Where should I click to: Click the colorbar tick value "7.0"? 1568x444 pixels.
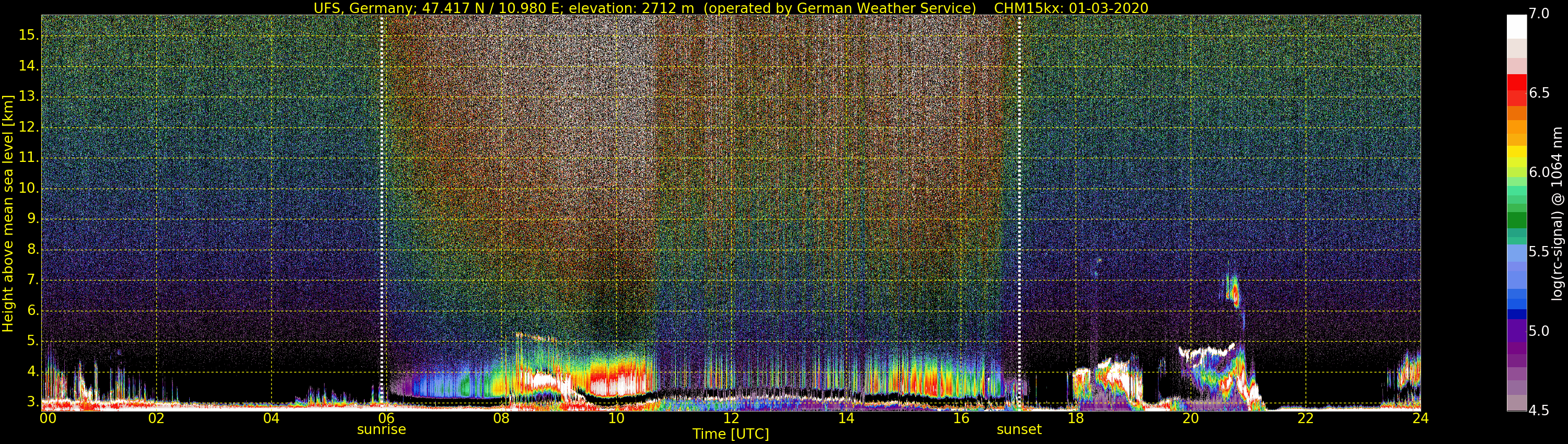(x=1539, y=14)
